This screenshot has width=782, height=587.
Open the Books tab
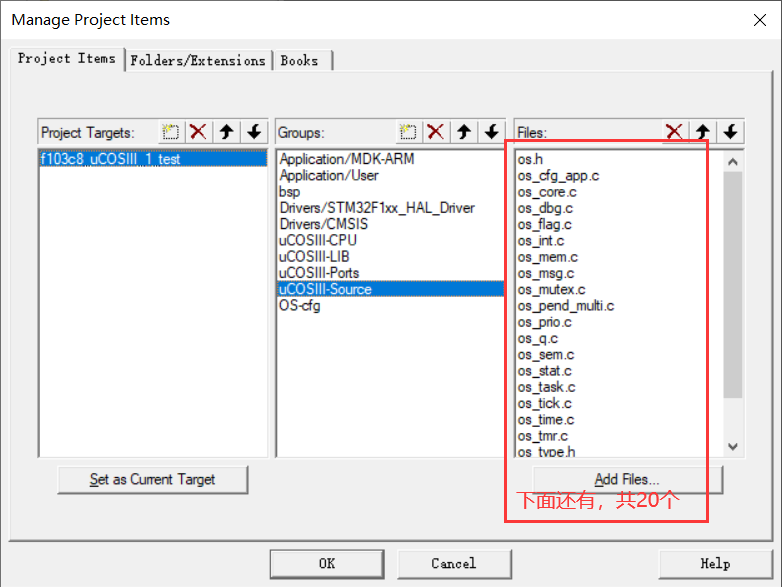[301, 61]
